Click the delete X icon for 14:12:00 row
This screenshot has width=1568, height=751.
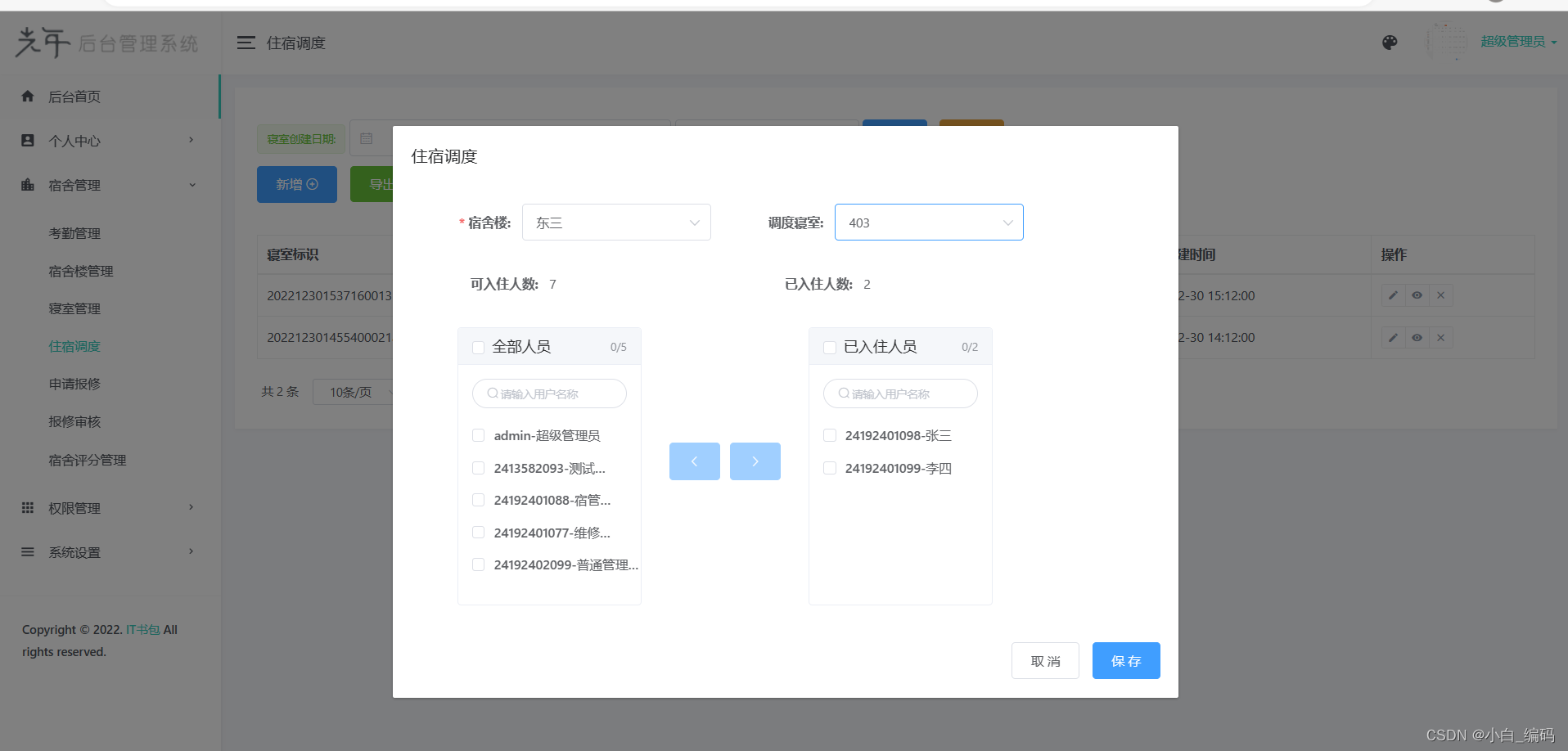(x=1441, y=337)
